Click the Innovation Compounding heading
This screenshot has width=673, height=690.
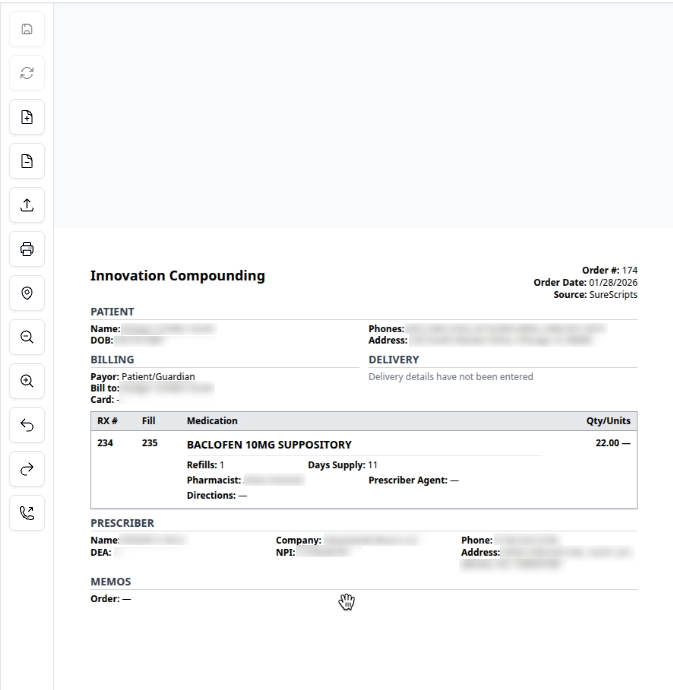[177, 276]
